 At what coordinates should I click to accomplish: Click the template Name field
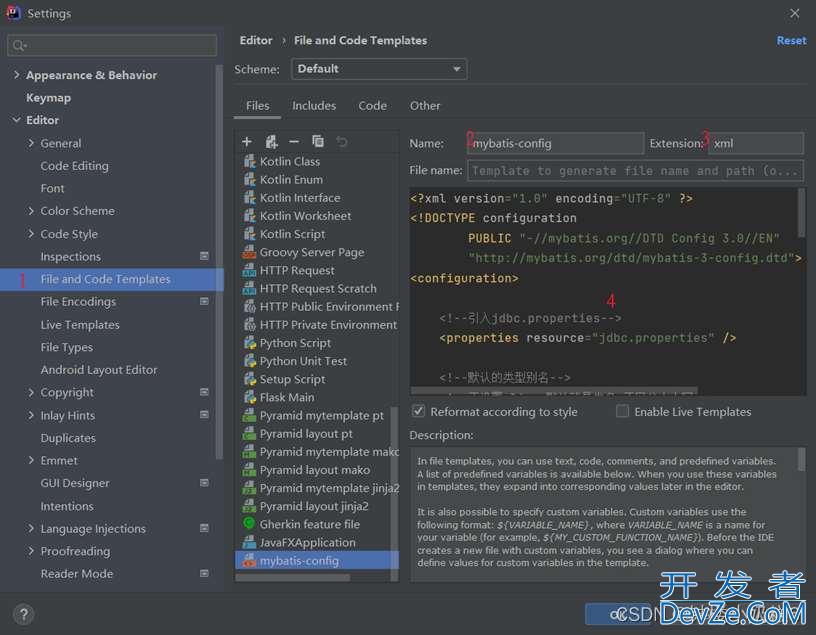pyautogui.click(x=555, y=143)
